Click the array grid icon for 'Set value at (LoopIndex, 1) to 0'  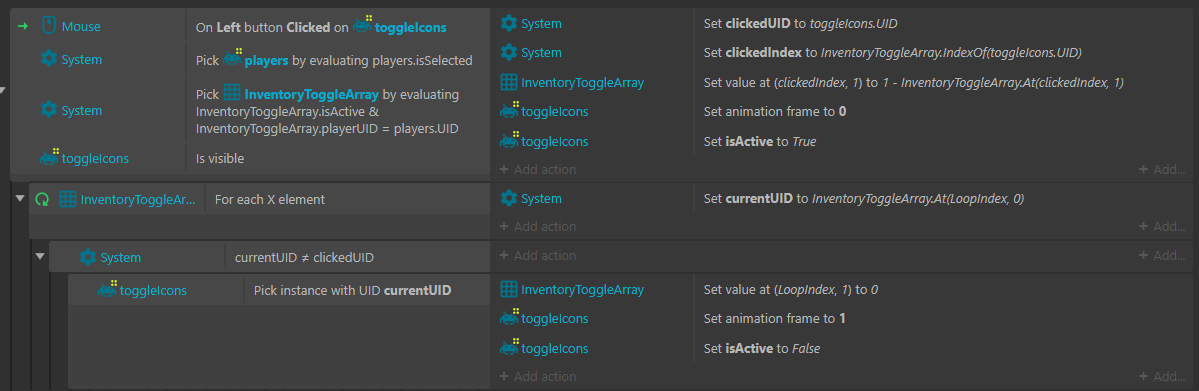click(x=508, y=289)
